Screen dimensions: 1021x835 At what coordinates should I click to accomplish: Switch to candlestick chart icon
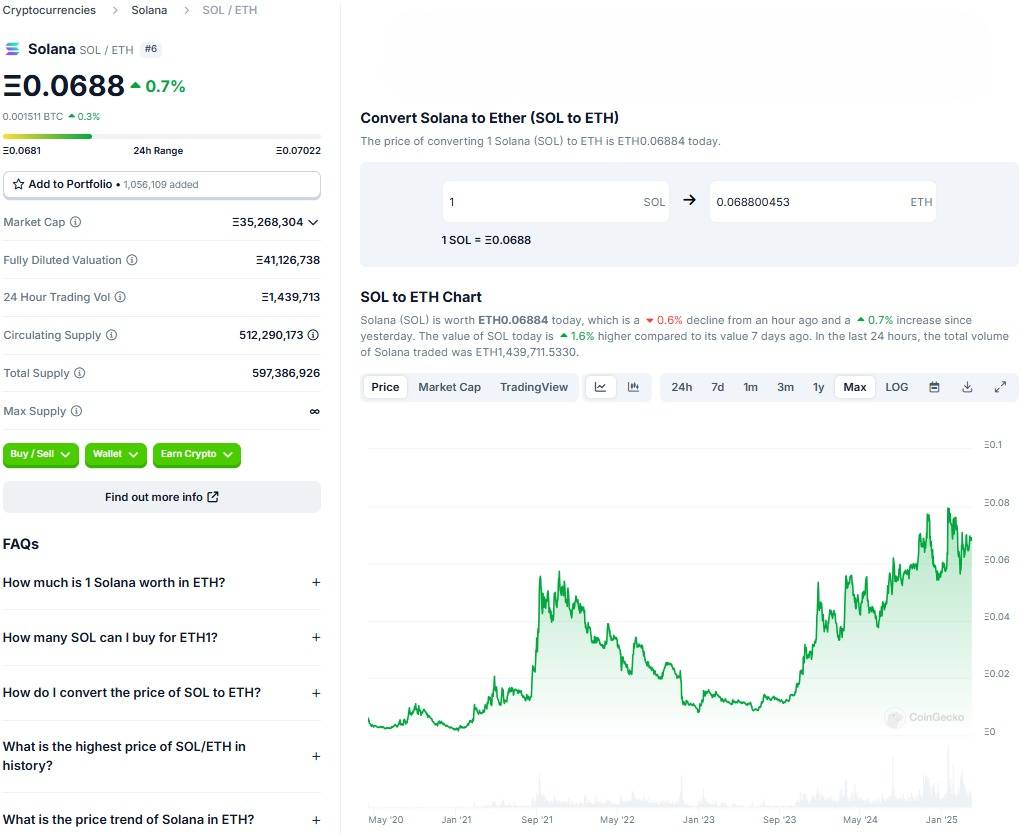(633, 387)
